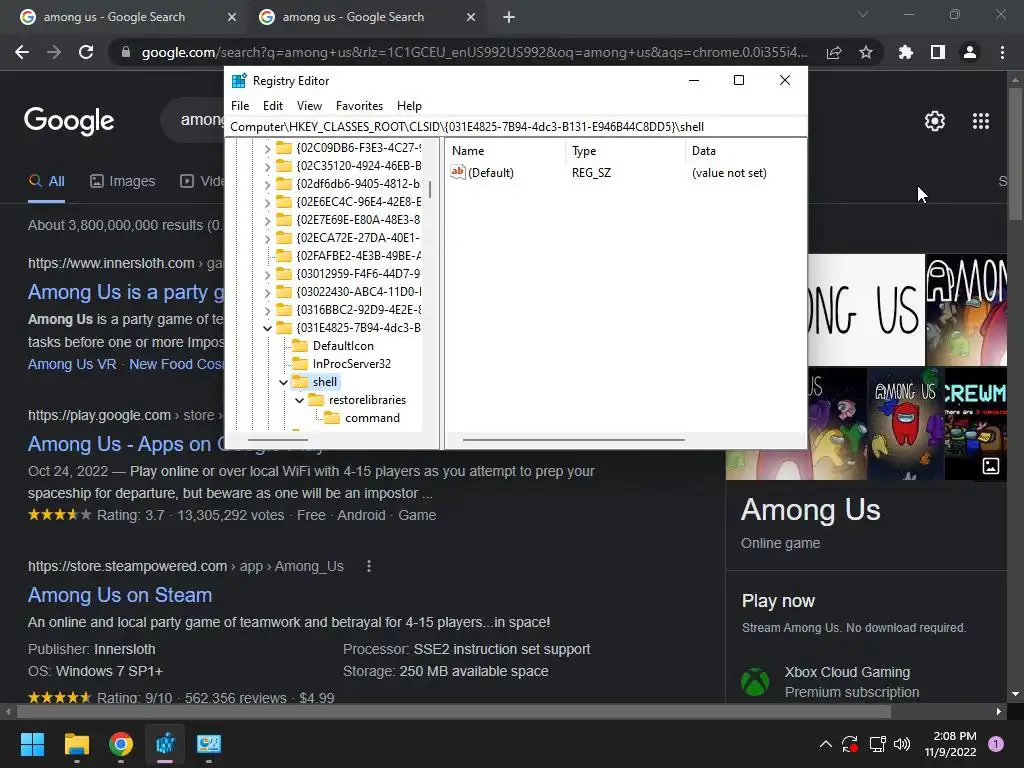Open the Edit menu in Registry Editor

click(273, 106)
